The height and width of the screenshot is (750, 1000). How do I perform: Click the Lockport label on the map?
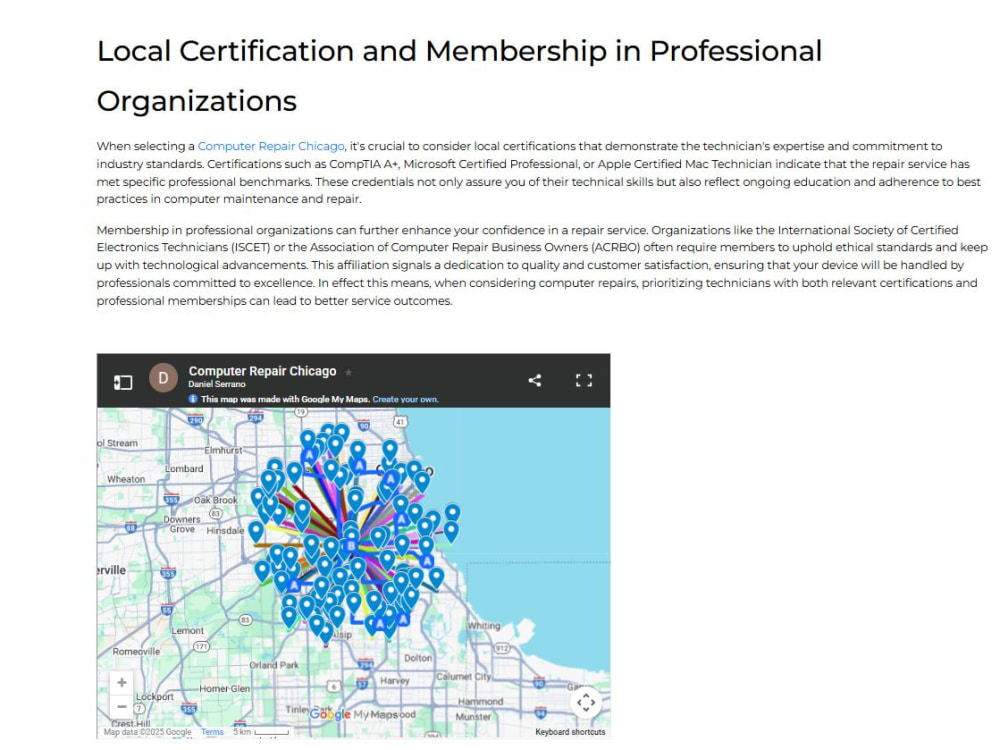point(154,696)
